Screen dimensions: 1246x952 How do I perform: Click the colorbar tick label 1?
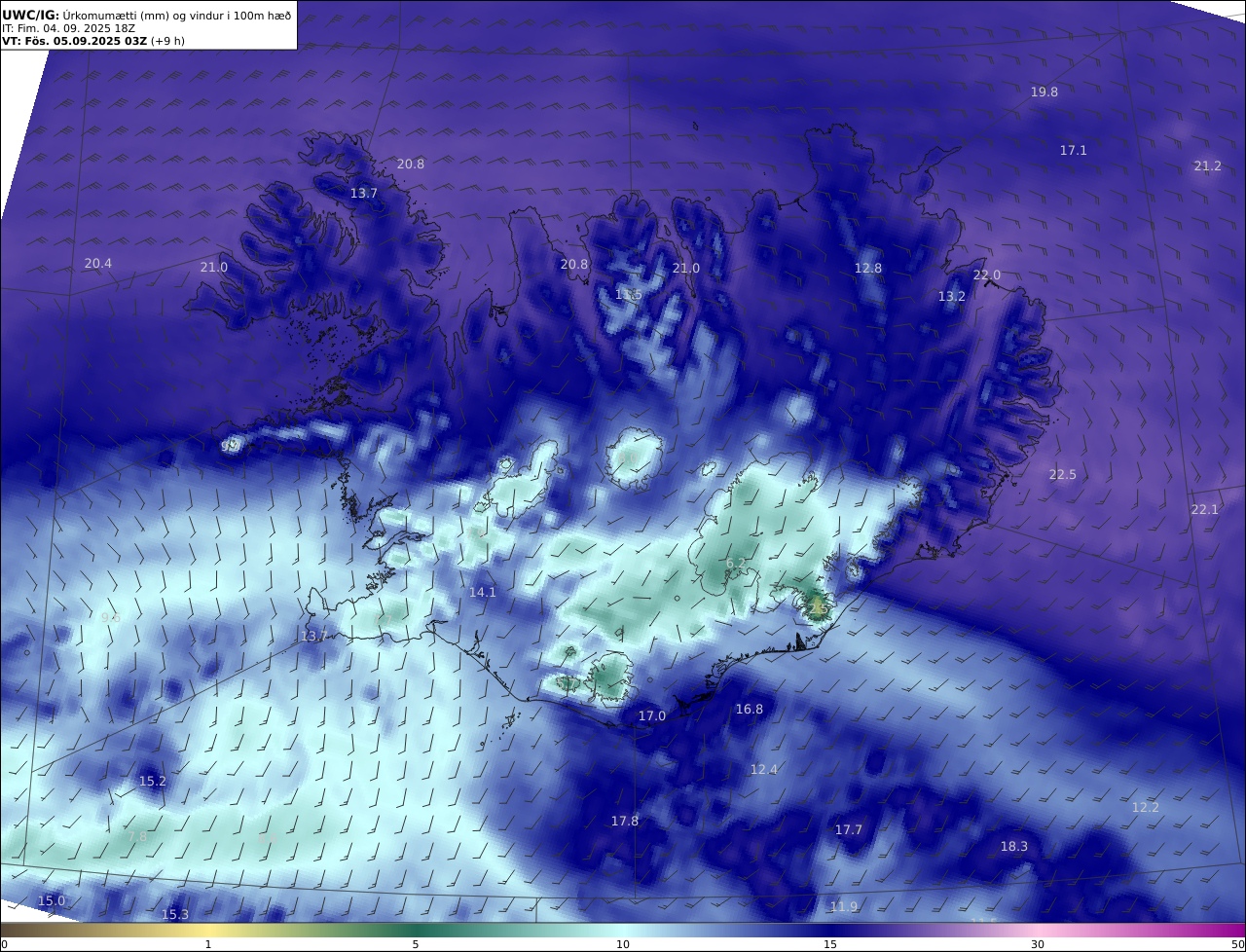[x=208, y=944]
